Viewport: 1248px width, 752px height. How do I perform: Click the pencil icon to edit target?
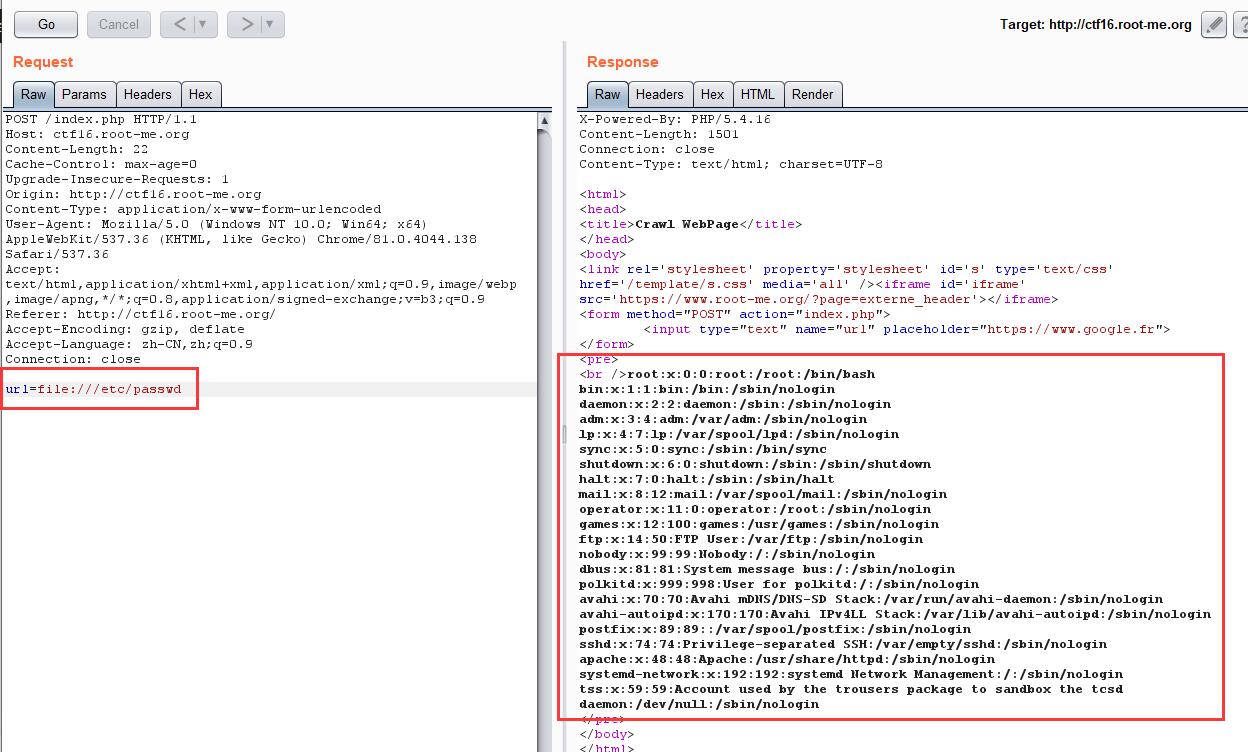[x=1213, y=24]
